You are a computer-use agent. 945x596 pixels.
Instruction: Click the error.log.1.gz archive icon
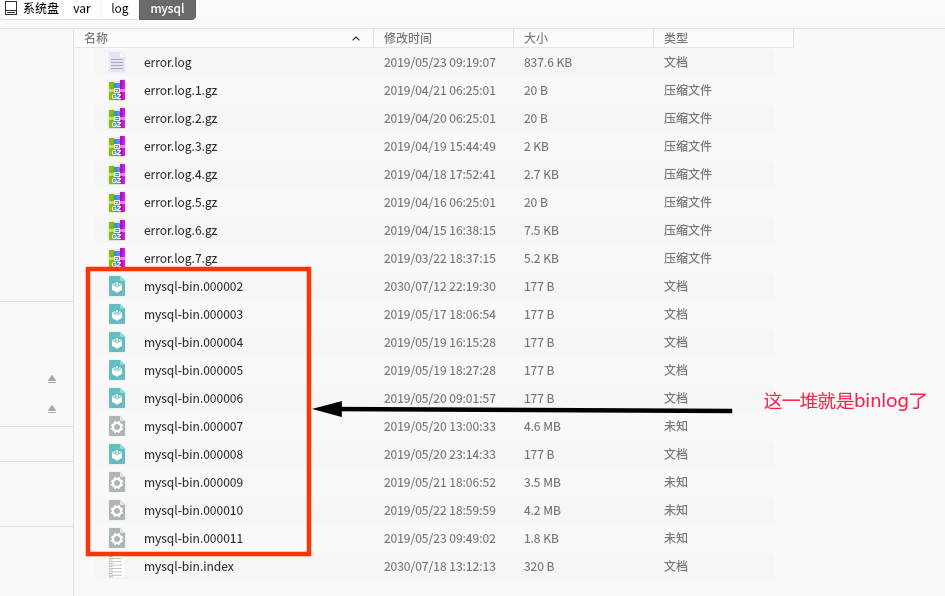(117, 90)
